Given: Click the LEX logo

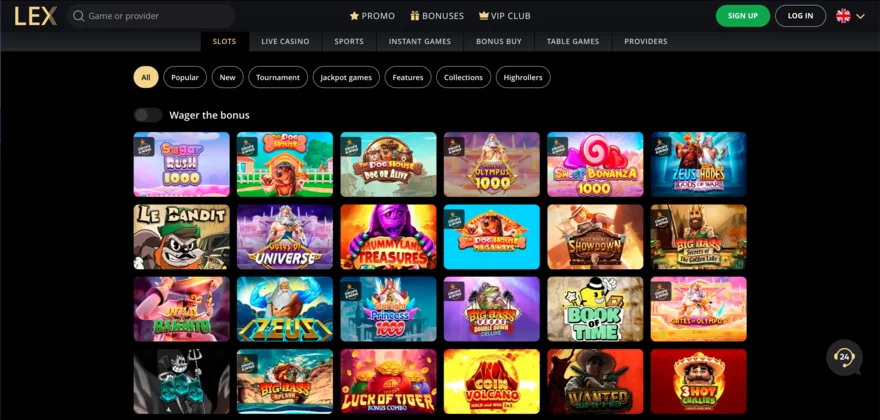Looking at the screenshot, I should [35, 16].
